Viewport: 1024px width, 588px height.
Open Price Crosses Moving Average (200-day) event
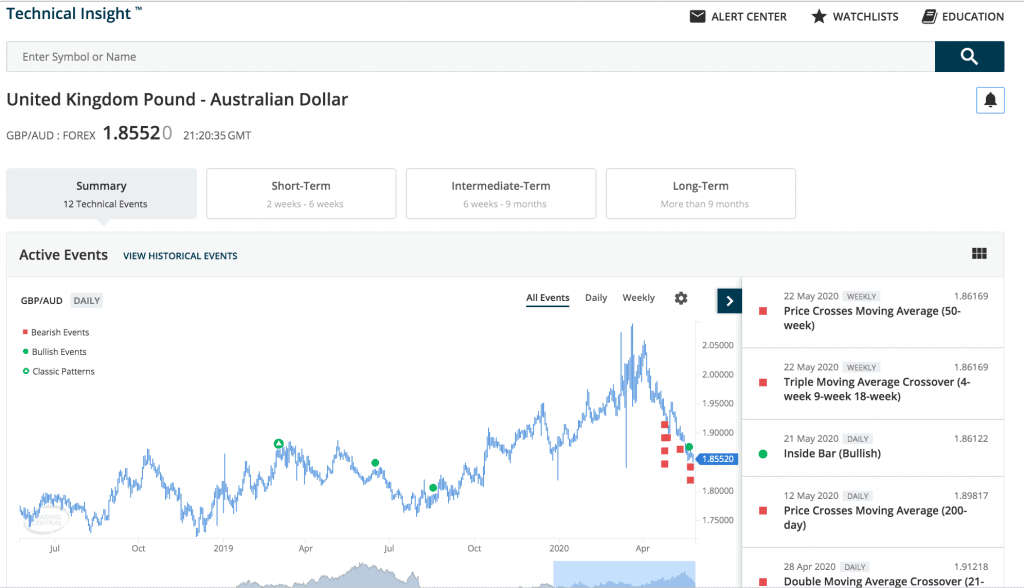click(x=872, y=512)
